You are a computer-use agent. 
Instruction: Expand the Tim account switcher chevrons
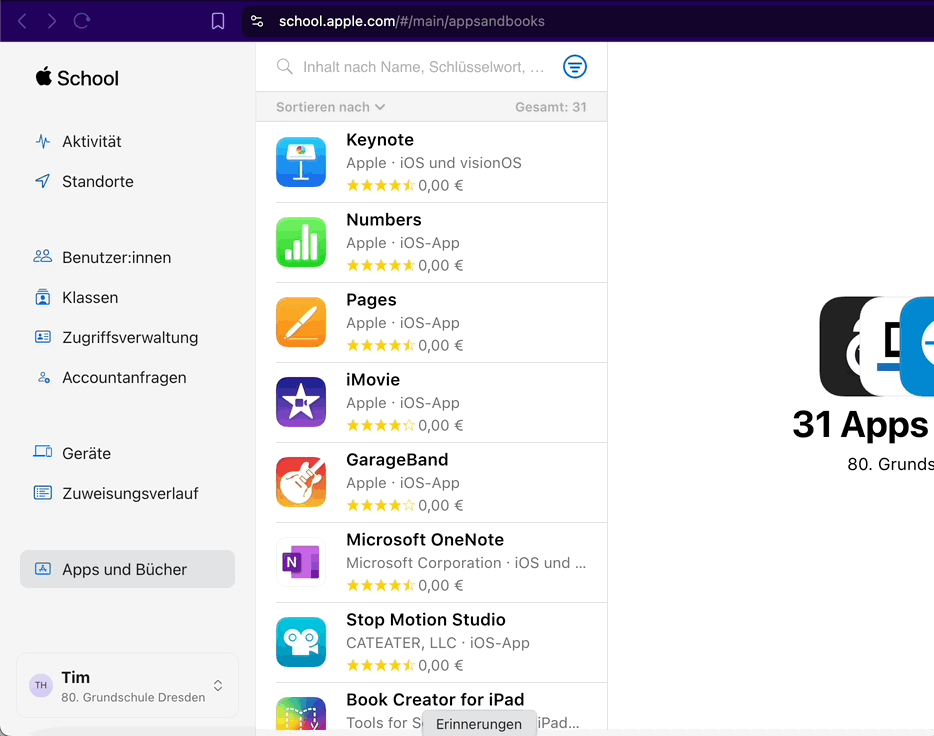click(x=218, y=685)
